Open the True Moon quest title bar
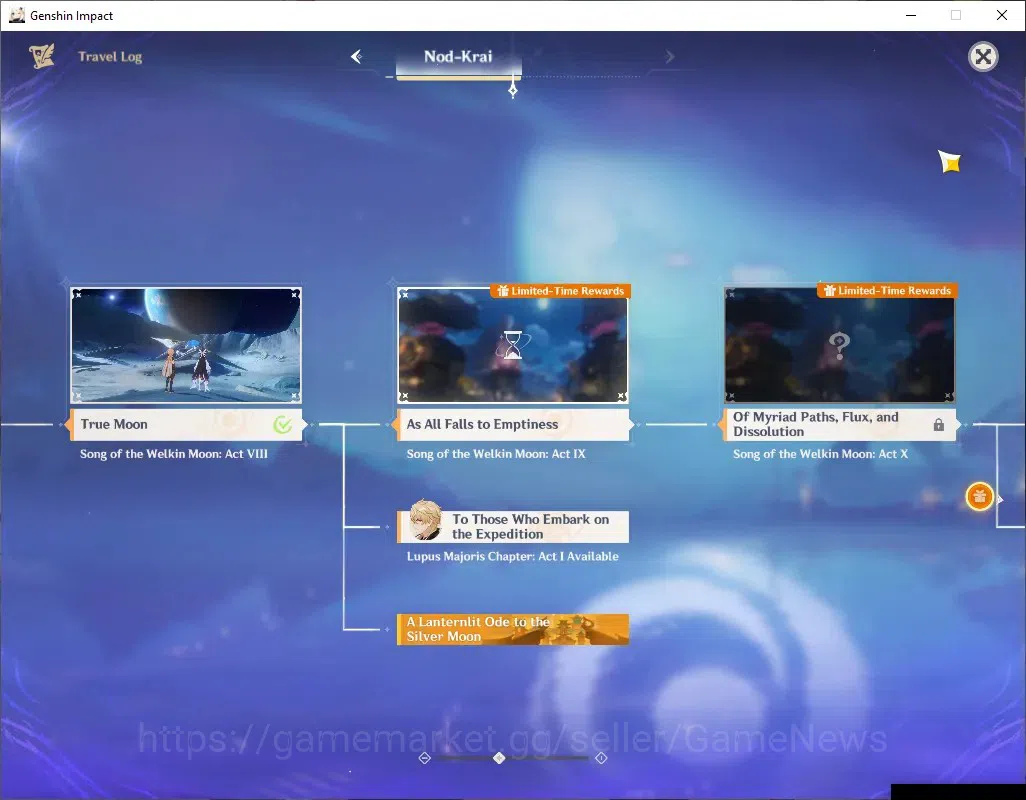This screenshot has width=1026, height=800. point(186,425)
